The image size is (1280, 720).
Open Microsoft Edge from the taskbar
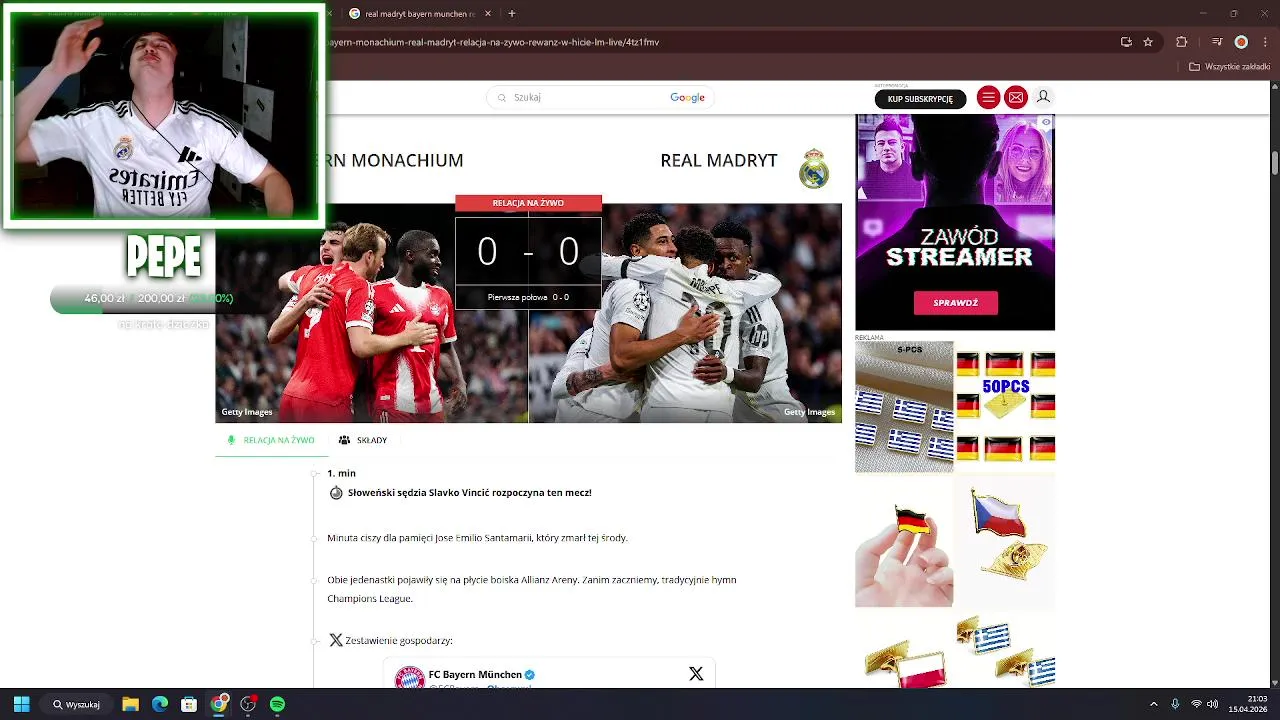tap(160, 704)
